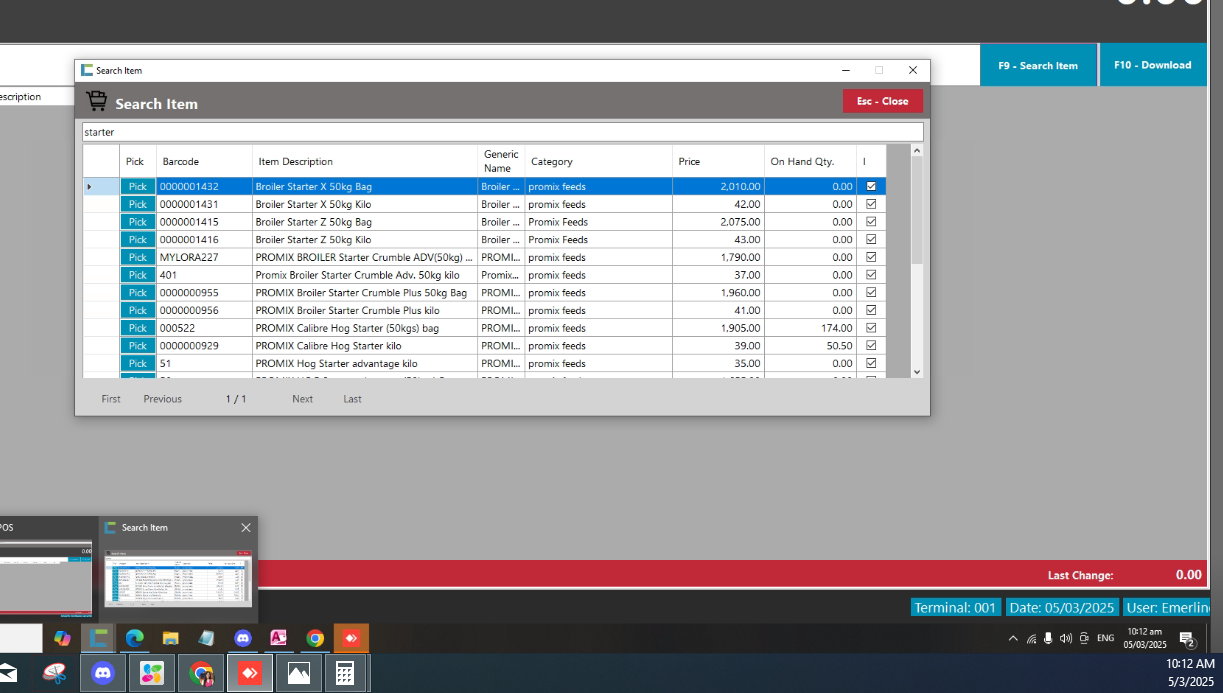Open the Calculator app icon

(x=345, y=674)
